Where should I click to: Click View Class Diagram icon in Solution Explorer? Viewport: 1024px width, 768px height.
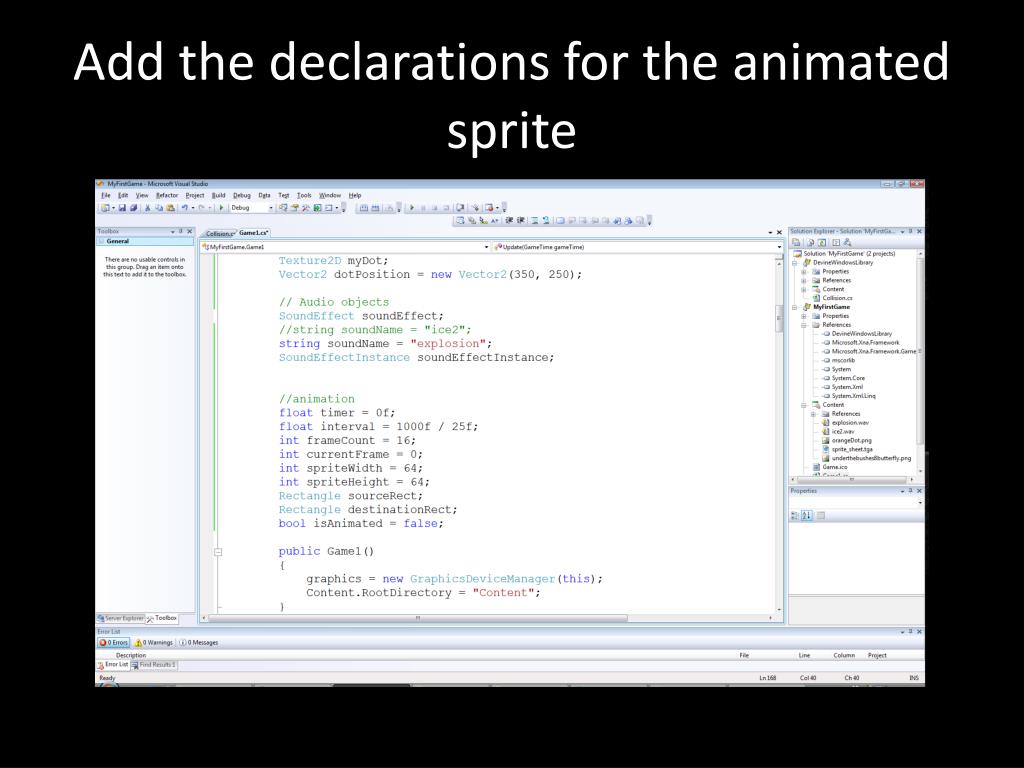click(847, 242)
